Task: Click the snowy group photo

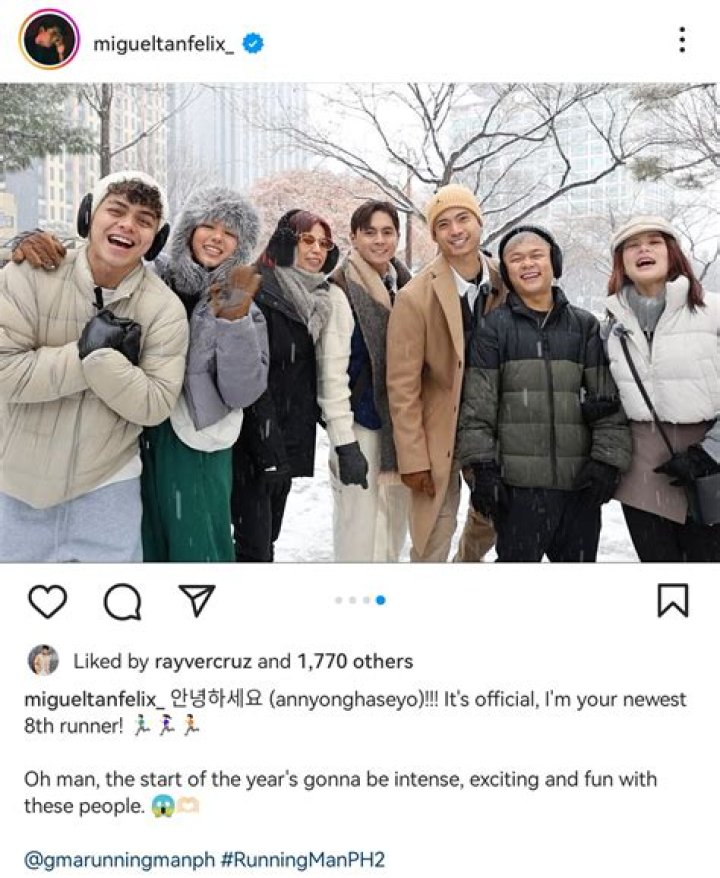Action: click(360, 323)
